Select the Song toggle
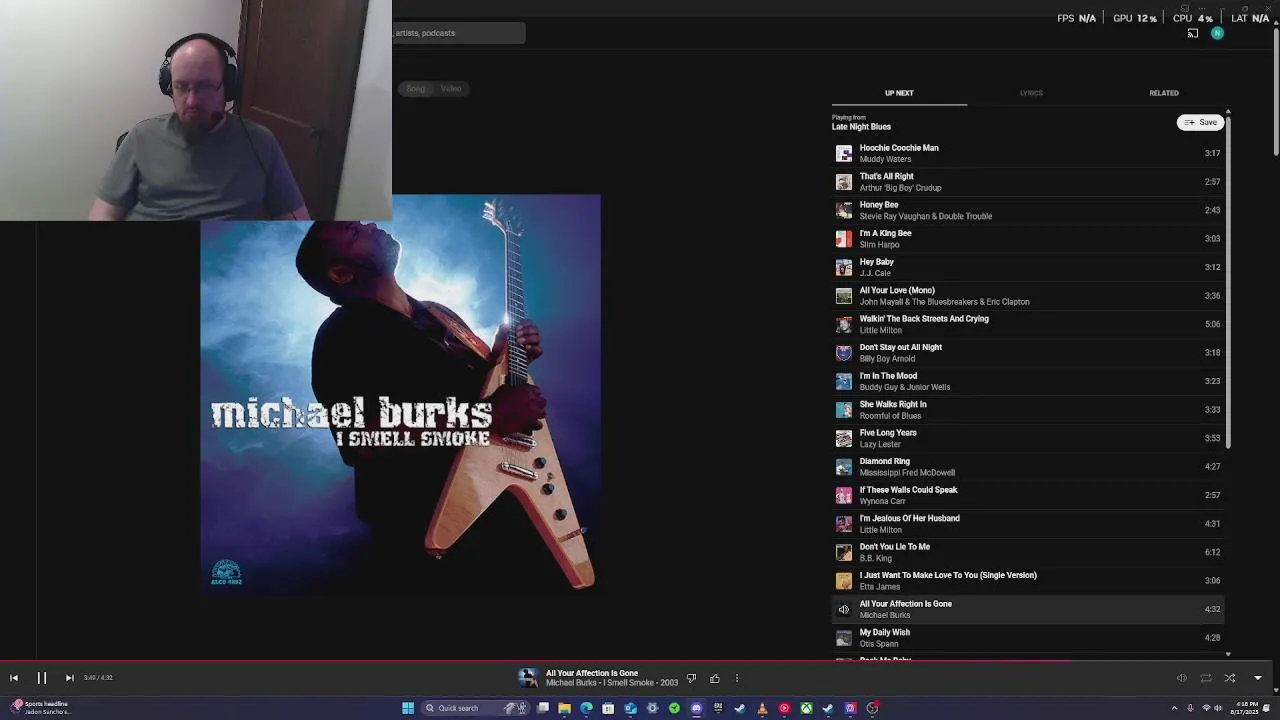The height and width of the screenshot is (720, 1280). coord(415,89)
